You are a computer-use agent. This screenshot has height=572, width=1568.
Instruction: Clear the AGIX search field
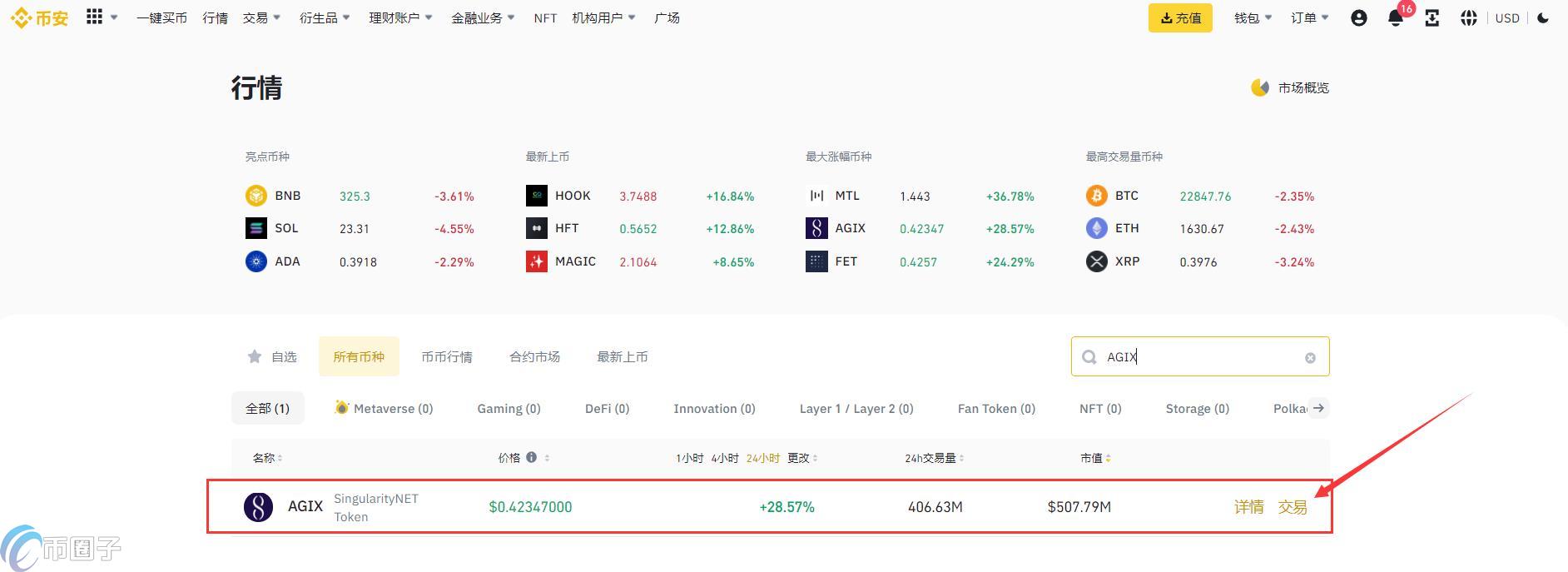tap(1310, 358)
